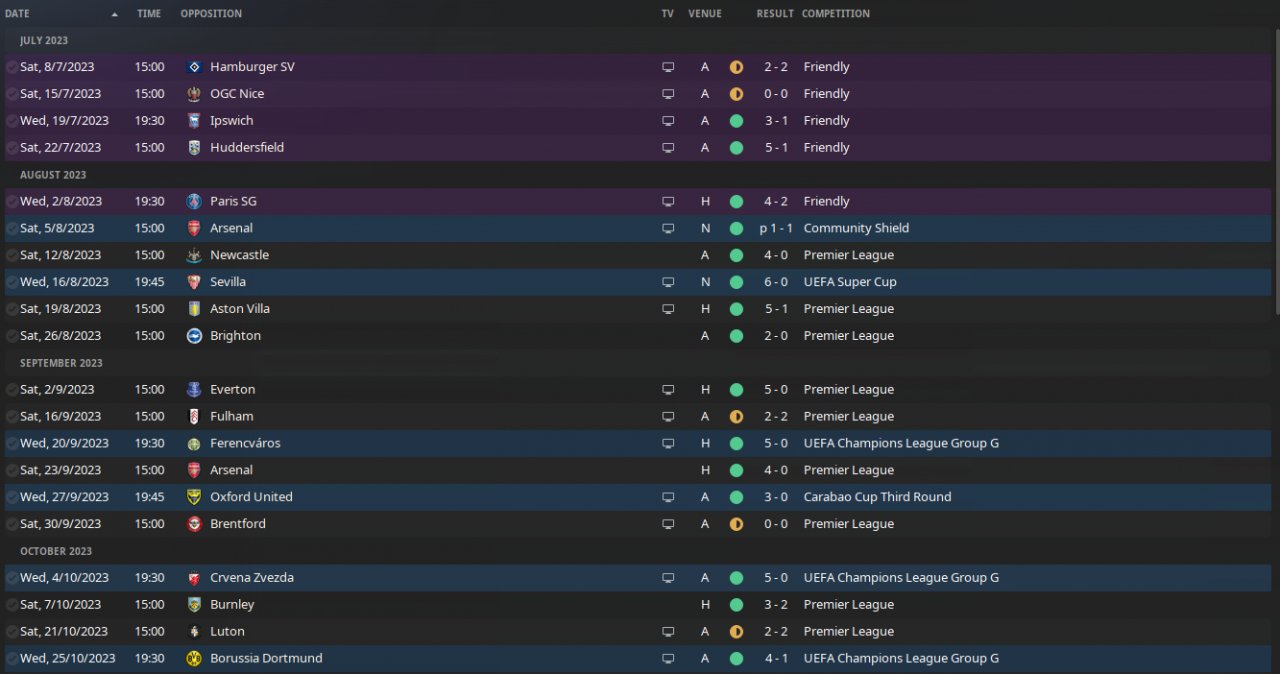Viewport: 1280px width, 674px height.
Task: Sort by the Opposition column header
Action: [x=211, y=14]
